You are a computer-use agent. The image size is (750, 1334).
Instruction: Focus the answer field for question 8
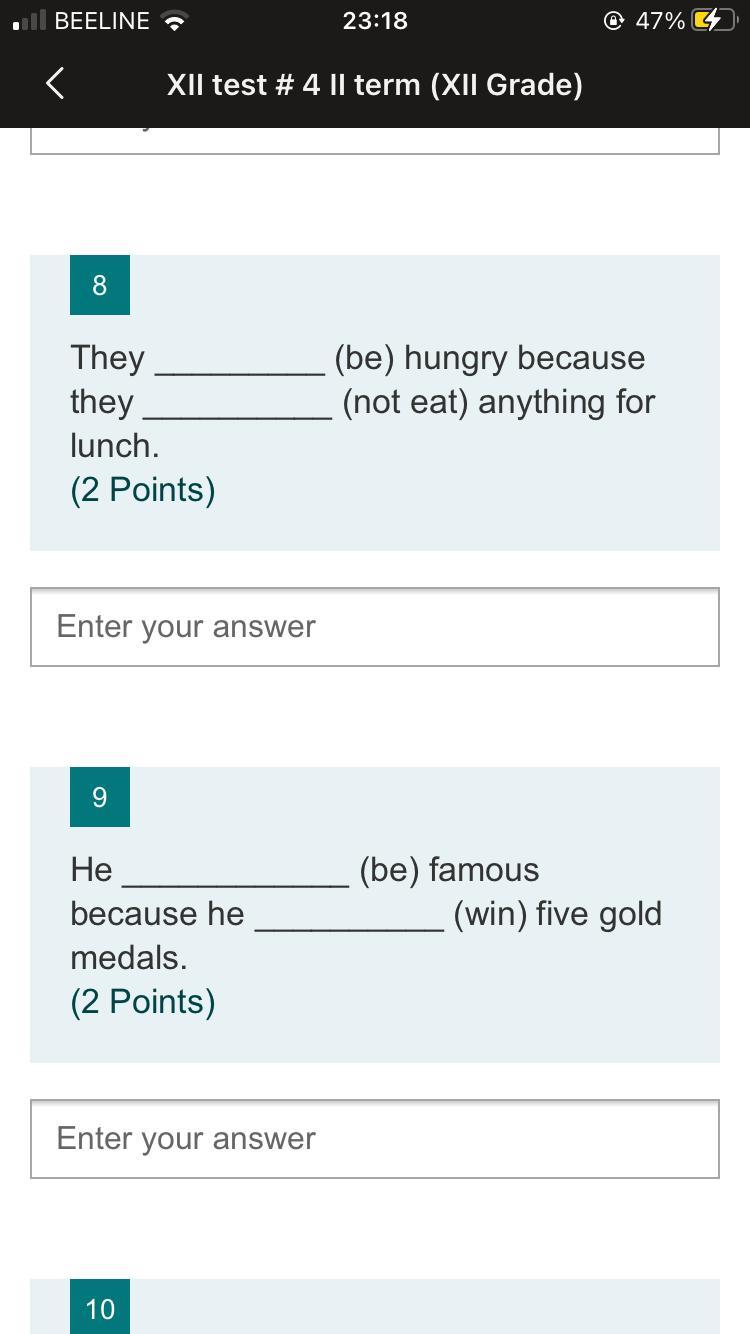click(375, 627)
